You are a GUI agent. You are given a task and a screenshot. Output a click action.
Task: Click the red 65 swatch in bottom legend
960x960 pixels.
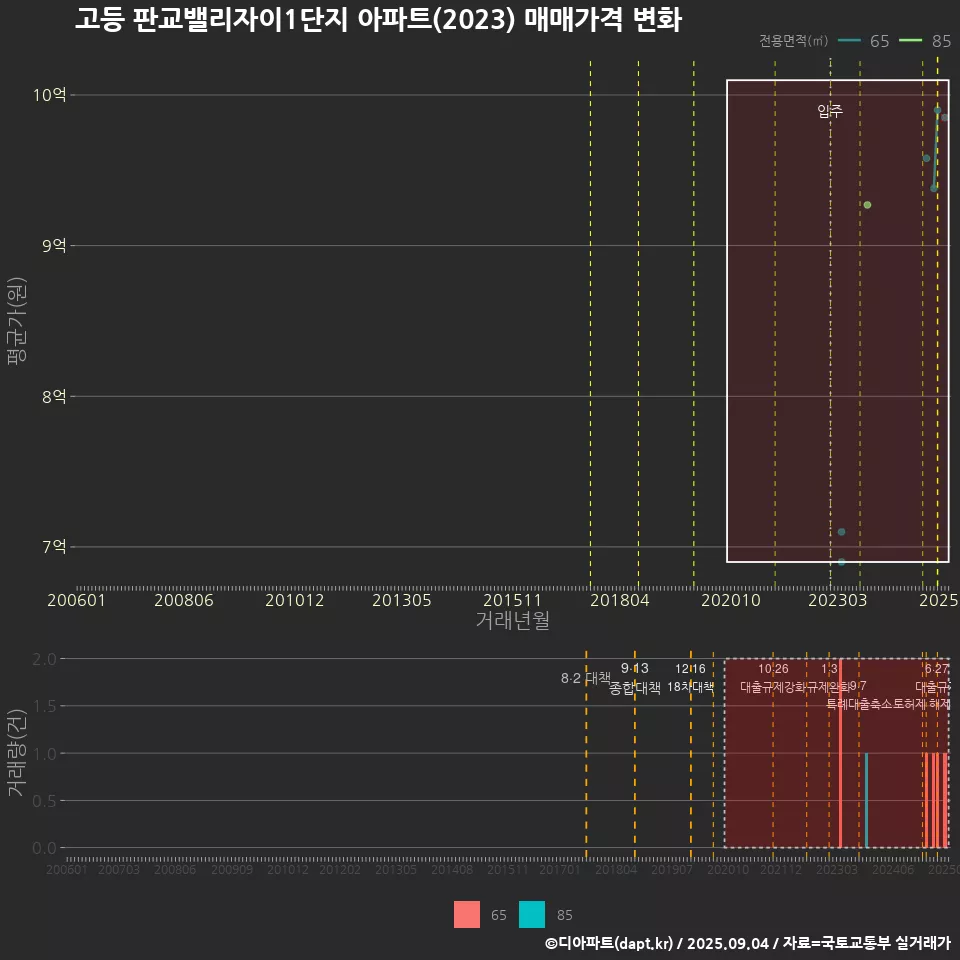pos(467,914)
